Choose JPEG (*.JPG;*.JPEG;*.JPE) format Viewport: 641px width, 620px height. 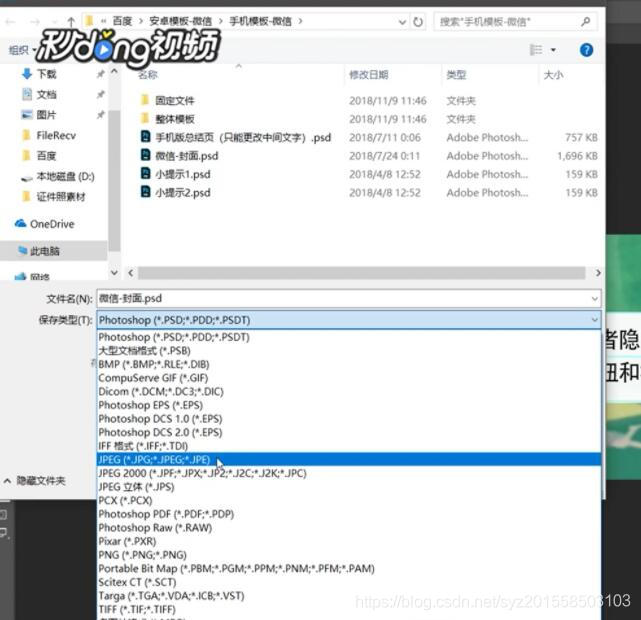pos(349,459)
